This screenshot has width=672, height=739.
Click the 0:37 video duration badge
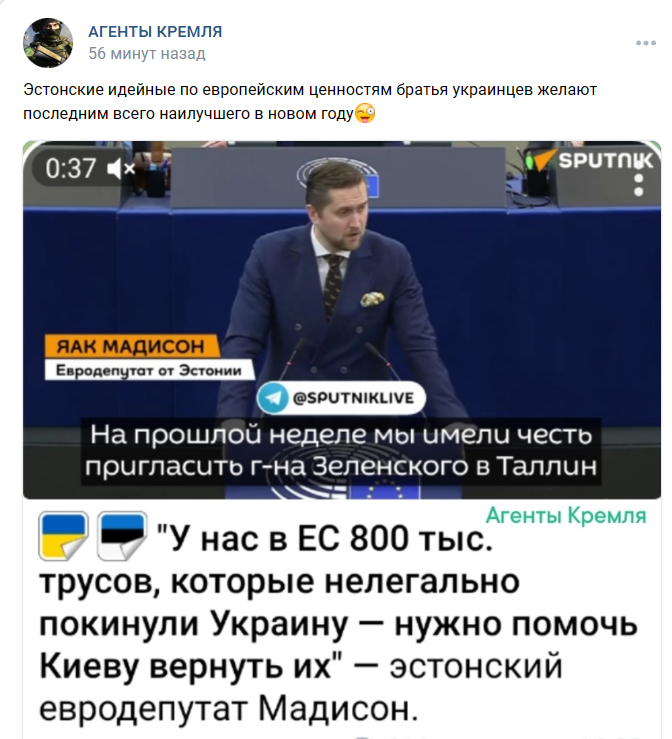[x=71, y=168]
